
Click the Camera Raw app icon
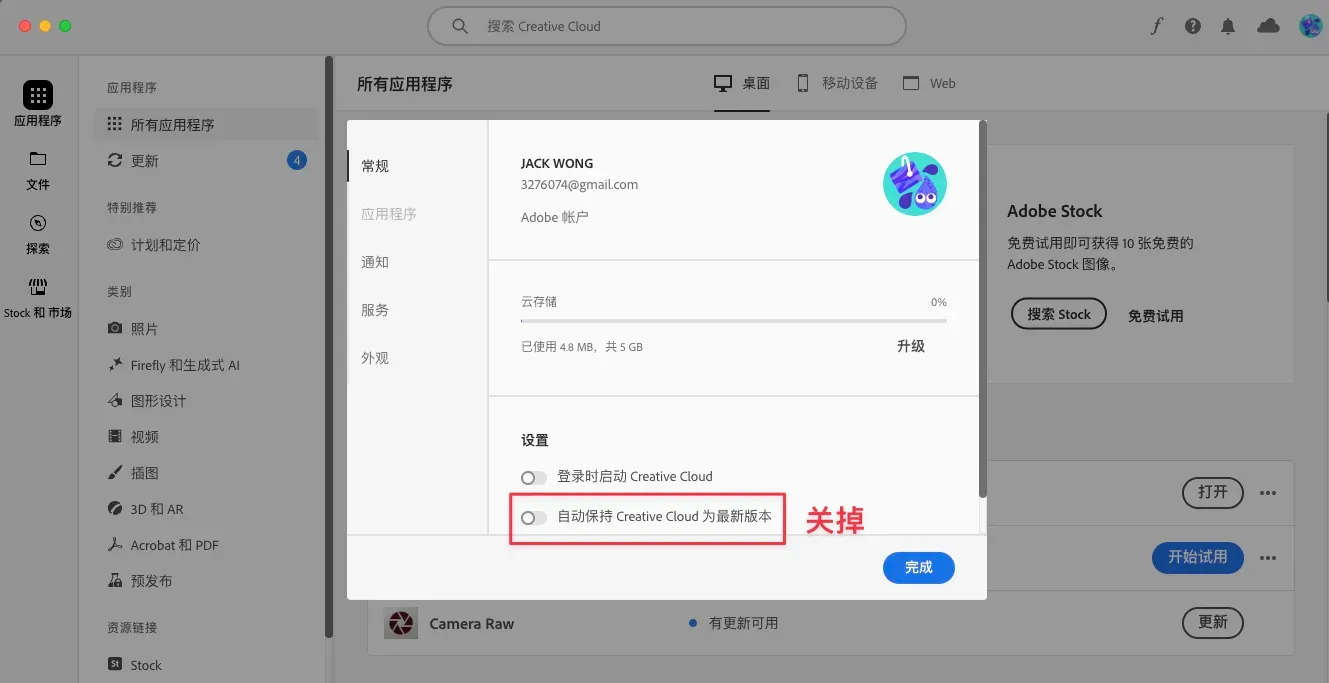pyautogui.click(x=400, y=623)
